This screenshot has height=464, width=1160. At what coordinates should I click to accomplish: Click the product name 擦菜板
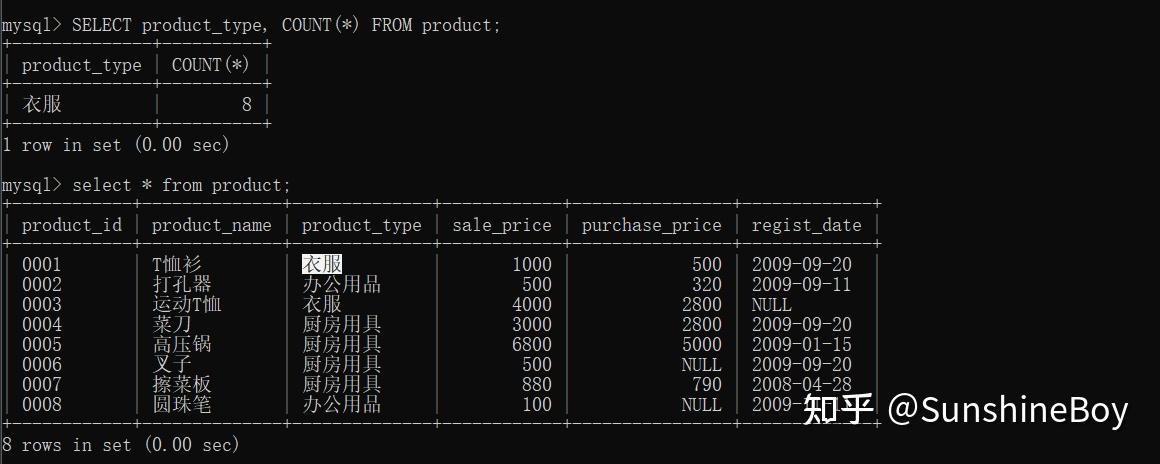pos(181,384)
